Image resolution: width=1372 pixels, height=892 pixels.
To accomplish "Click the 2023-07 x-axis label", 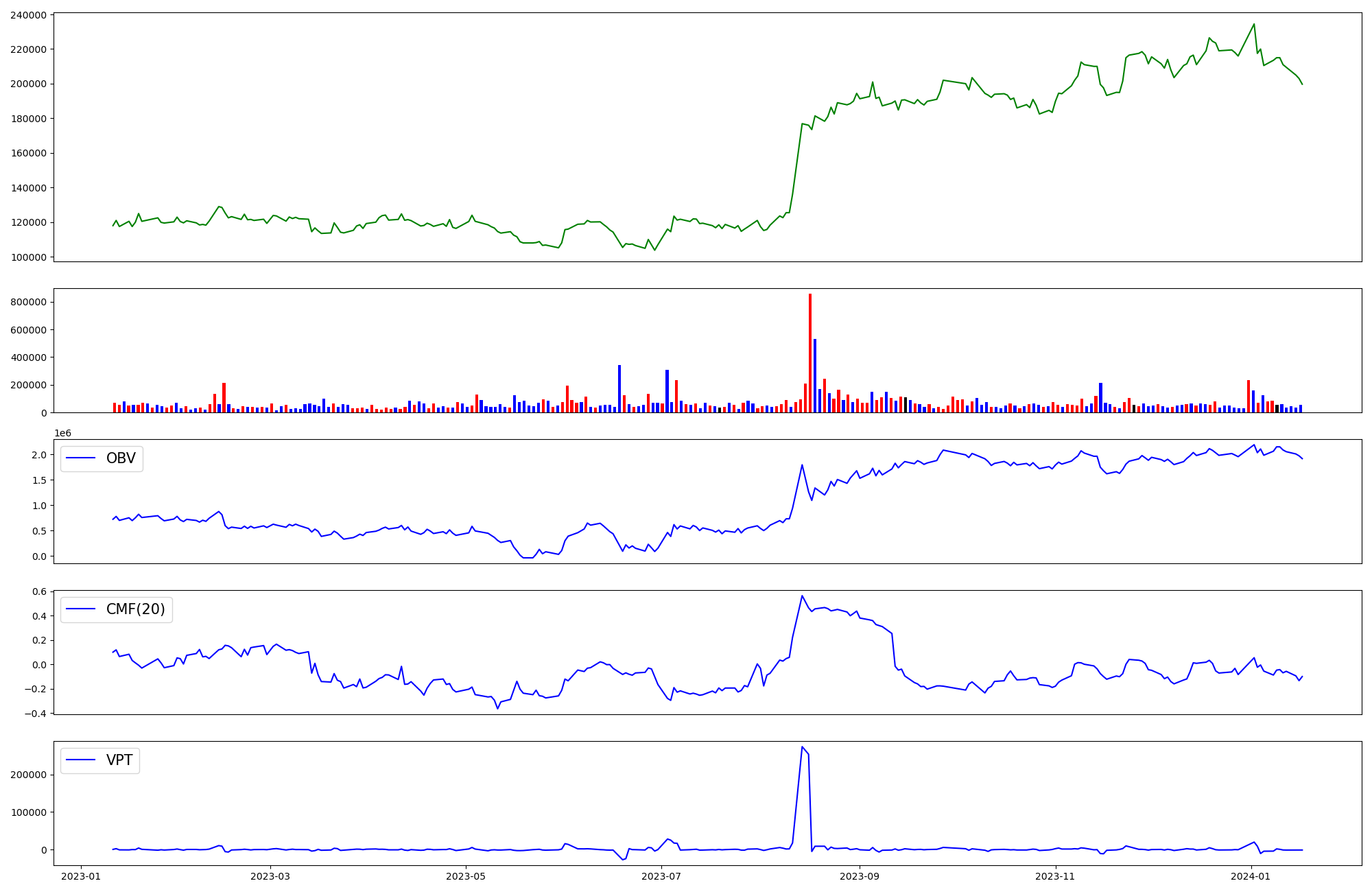I will pos(661,876).
